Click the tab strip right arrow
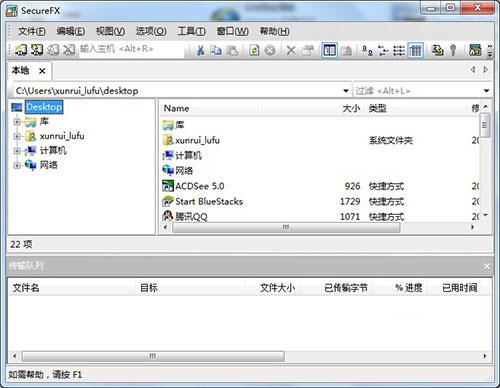 point(485,70)
